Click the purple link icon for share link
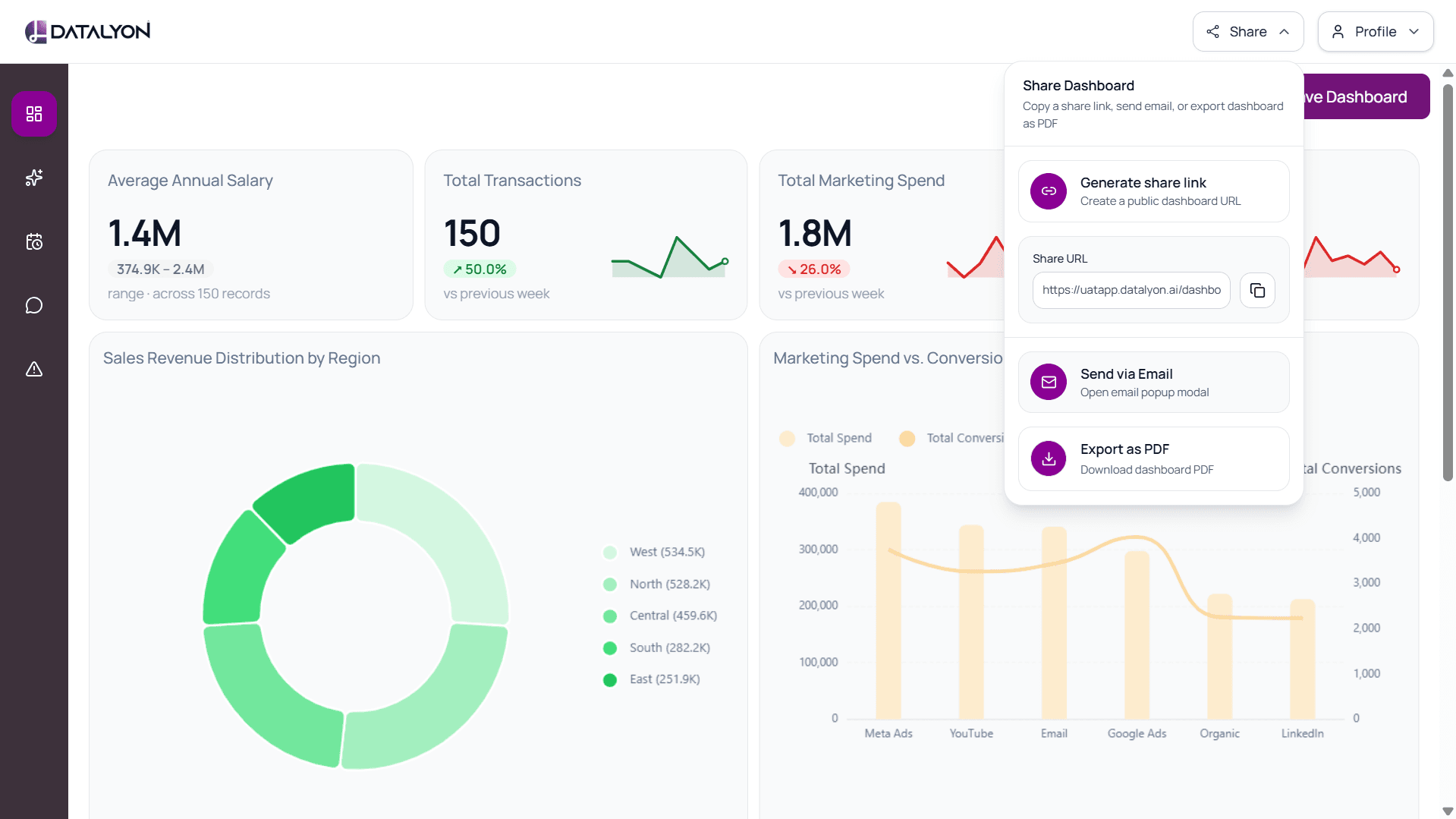This screenshot has width=1456, height=819. coord(1049,191)
